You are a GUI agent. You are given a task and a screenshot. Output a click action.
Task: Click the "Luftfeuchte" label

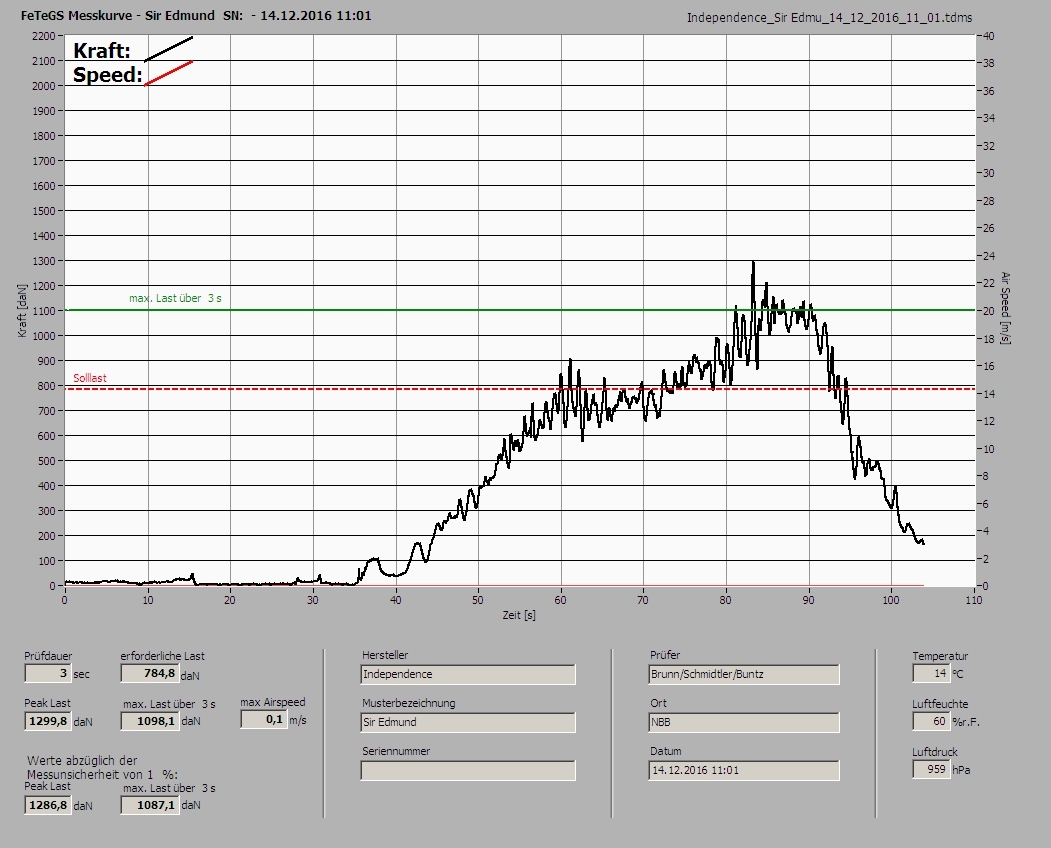click(940, 705)
